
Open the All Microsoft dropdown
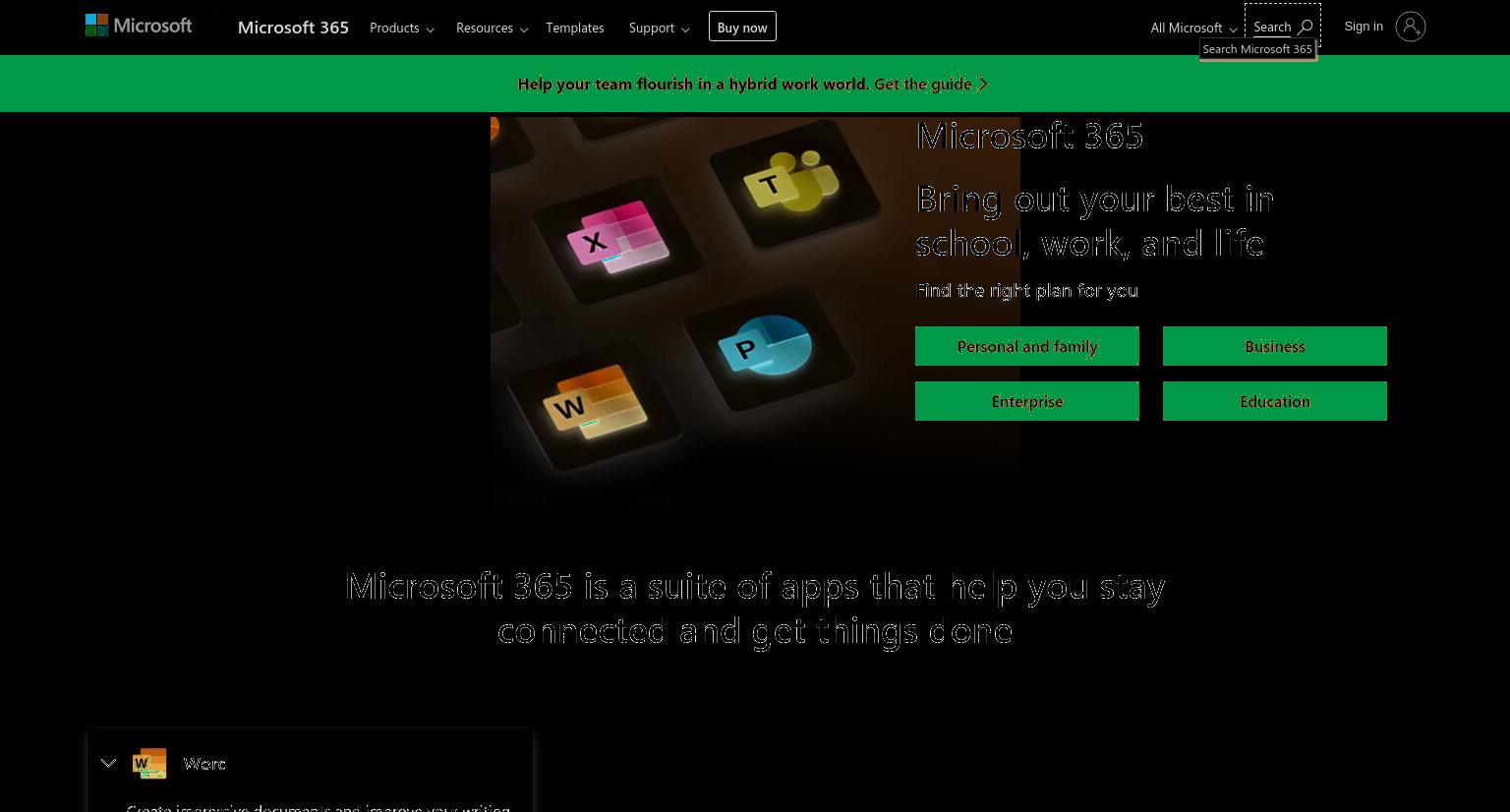pyautogui.click(x=1193, y=28)
